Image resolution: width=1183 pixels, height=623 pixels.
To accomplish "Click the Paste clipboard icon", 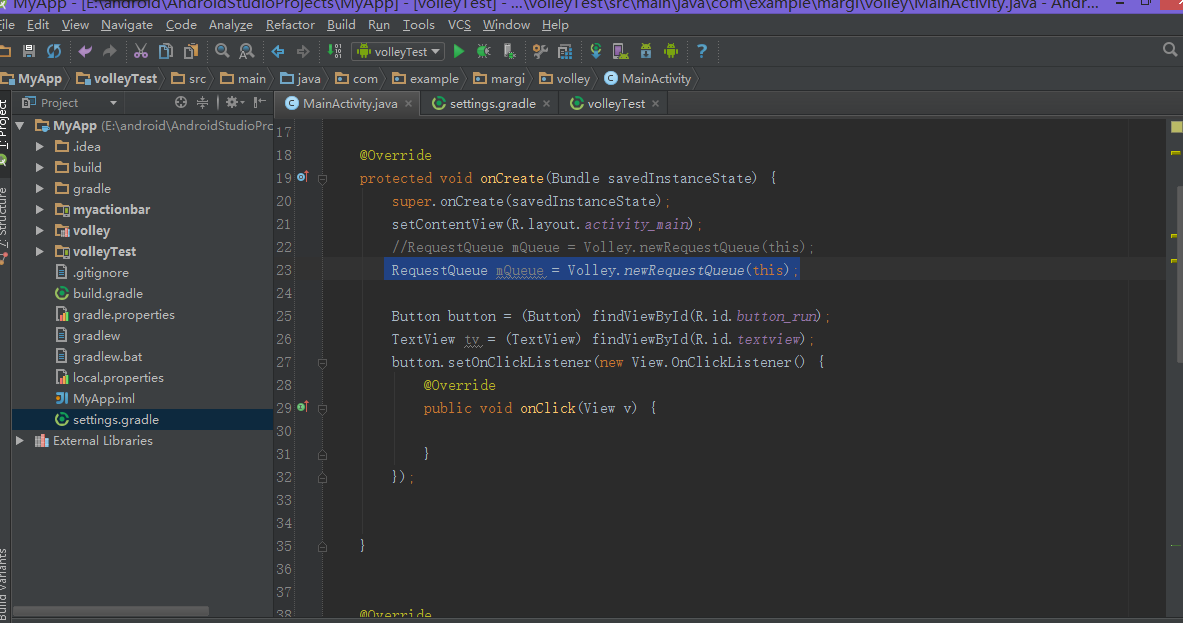I will [x=191, y=51].
